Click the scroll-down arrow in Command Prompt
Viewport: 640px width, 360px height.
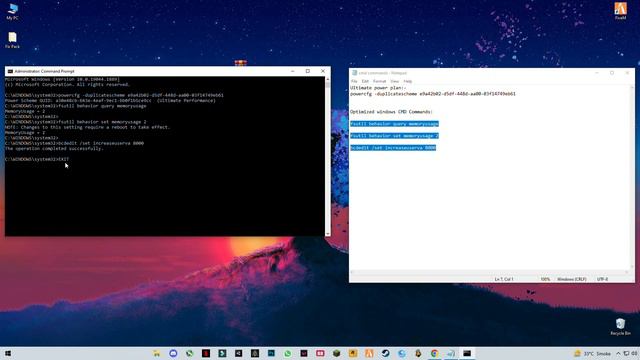coord(328,233)
